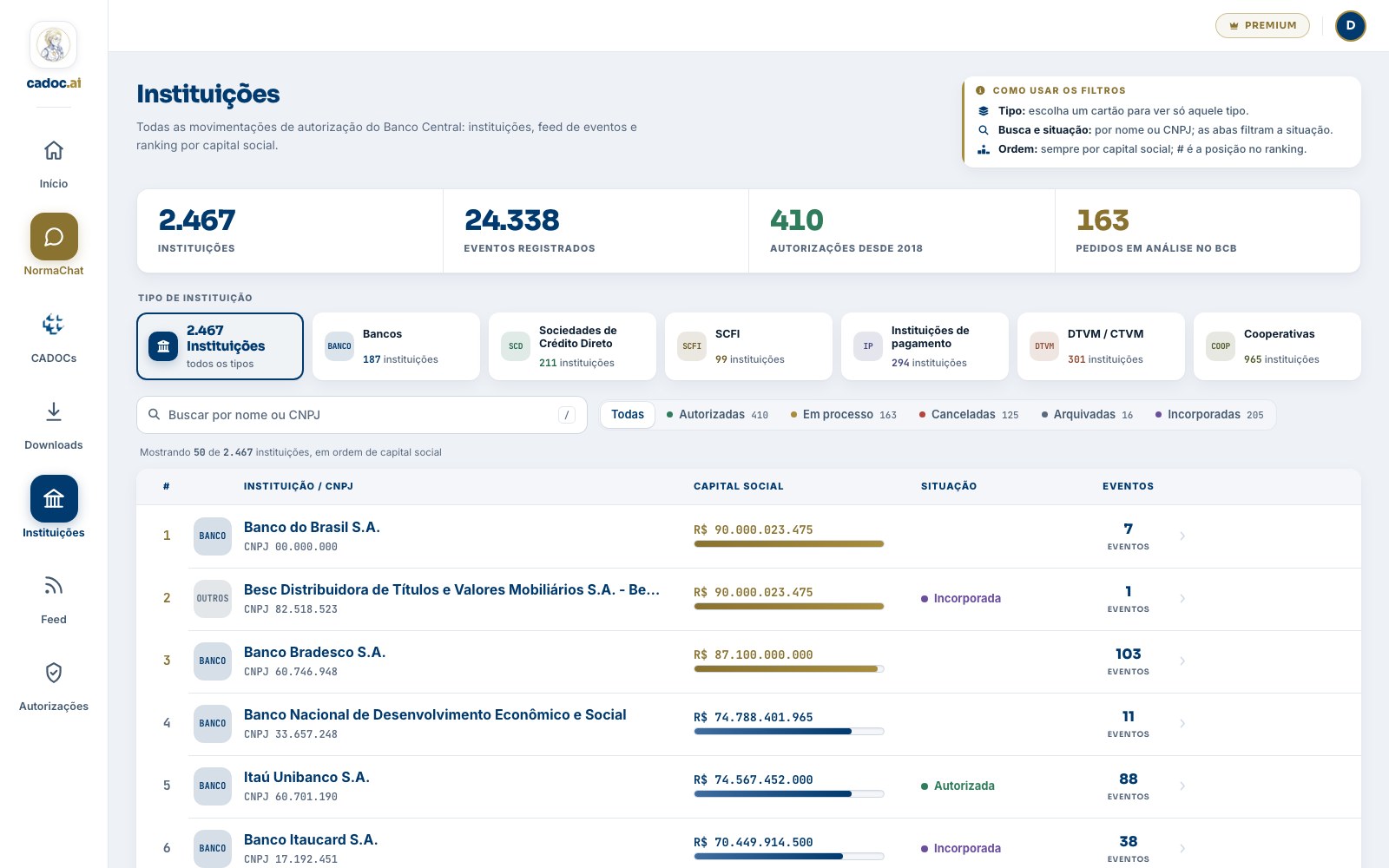1389x868 pixels.
Task: Click the slash shortcut hint in search box
Action: click(567, 415)
